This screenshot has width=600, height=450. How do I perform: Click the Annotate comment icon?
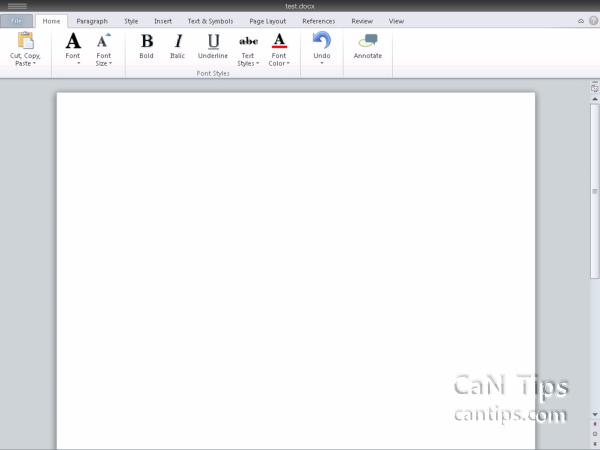pyautogui.click(x=368, y=41)
